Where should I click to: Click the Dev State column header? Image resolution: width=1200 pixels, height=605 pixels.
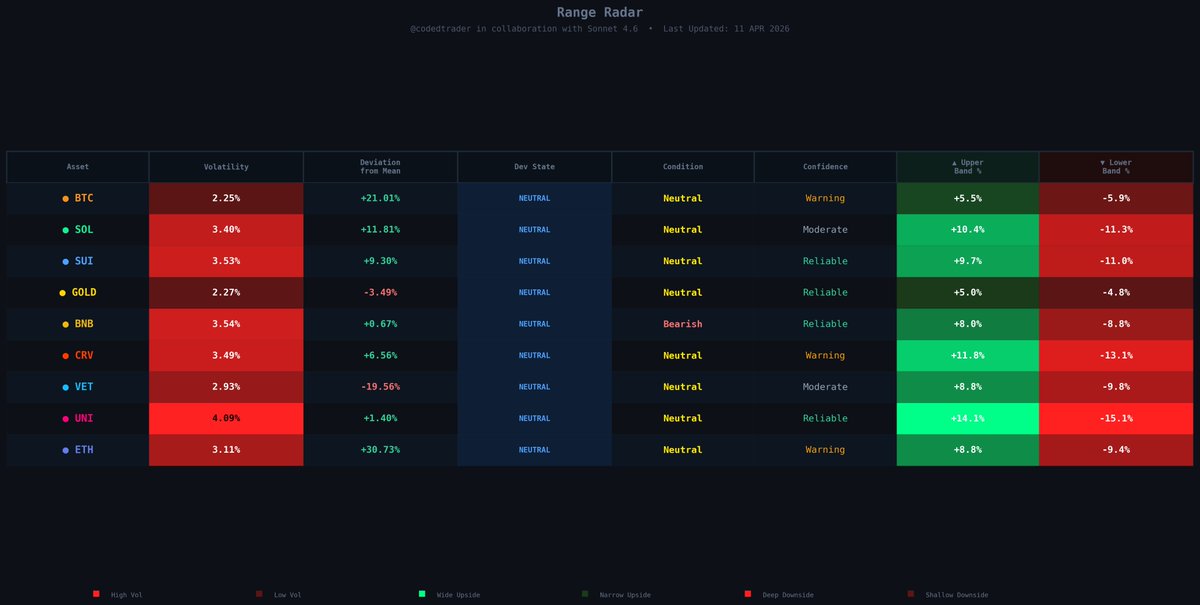534,167
